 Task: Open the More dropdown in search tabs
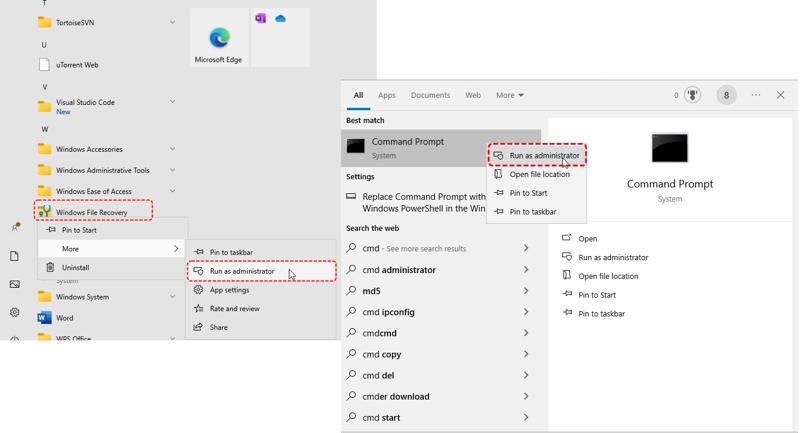pos(510,95)
